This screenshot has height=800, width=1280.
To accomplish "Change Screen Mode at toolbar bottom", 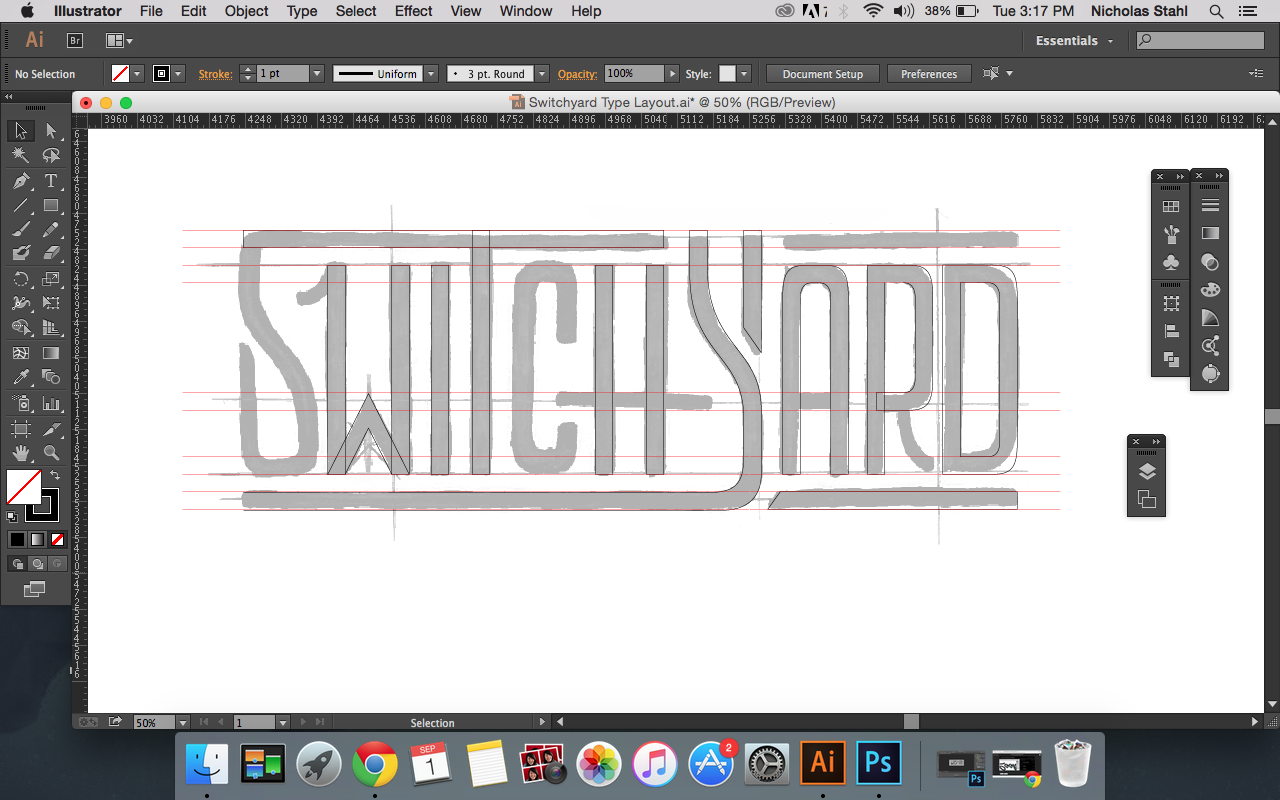I will point(35,589).
